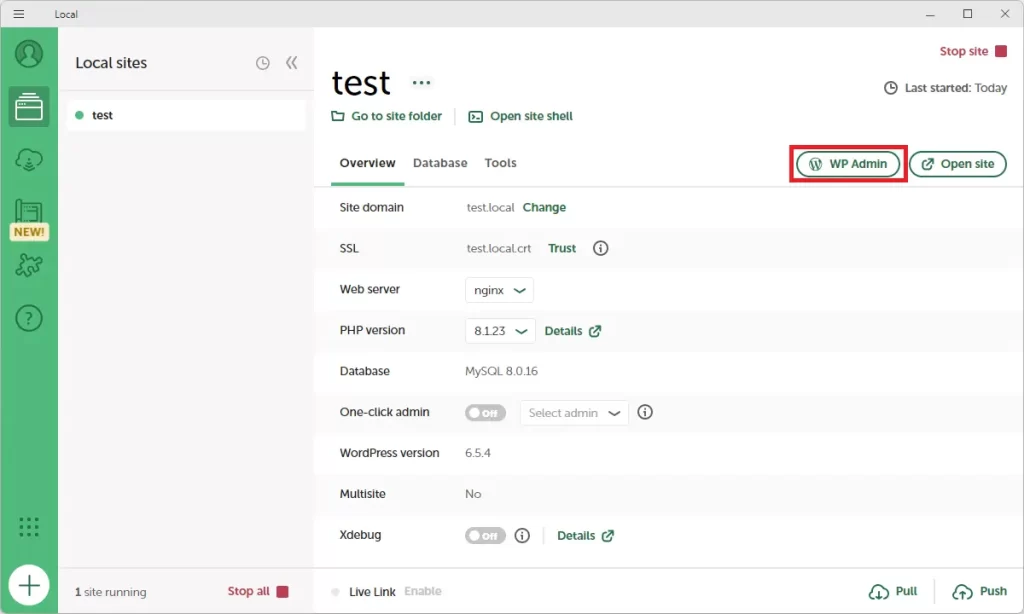Open the Select admin dropdown

coord(574,413)
